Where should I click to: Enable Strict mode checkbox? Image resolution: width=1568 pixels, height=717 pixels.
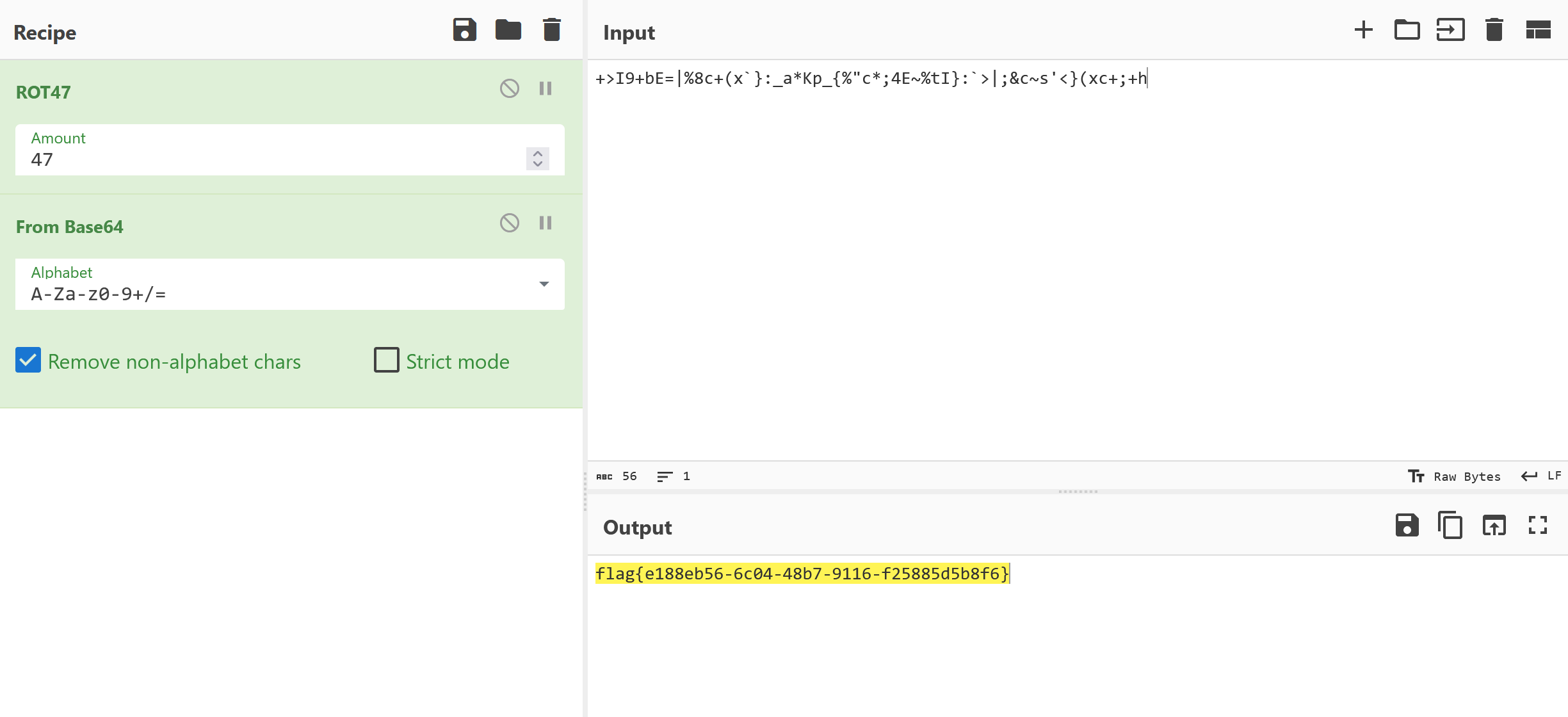[387, 360]
